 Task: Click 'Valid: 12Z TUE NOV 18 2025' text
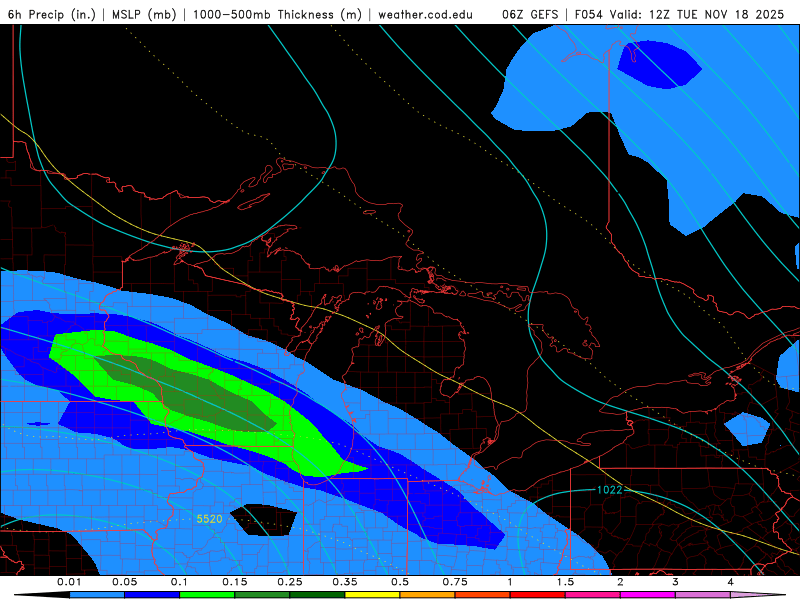pos(697,14)
